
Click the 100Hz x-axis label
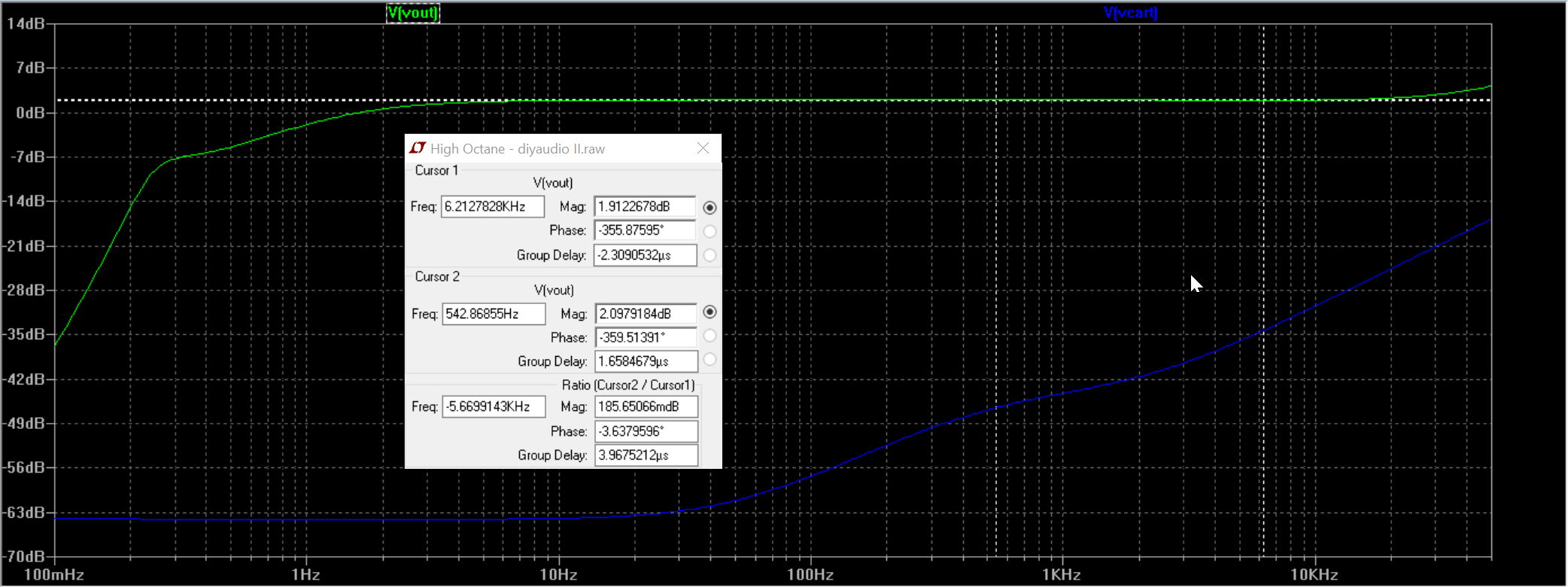coord(810,575)
